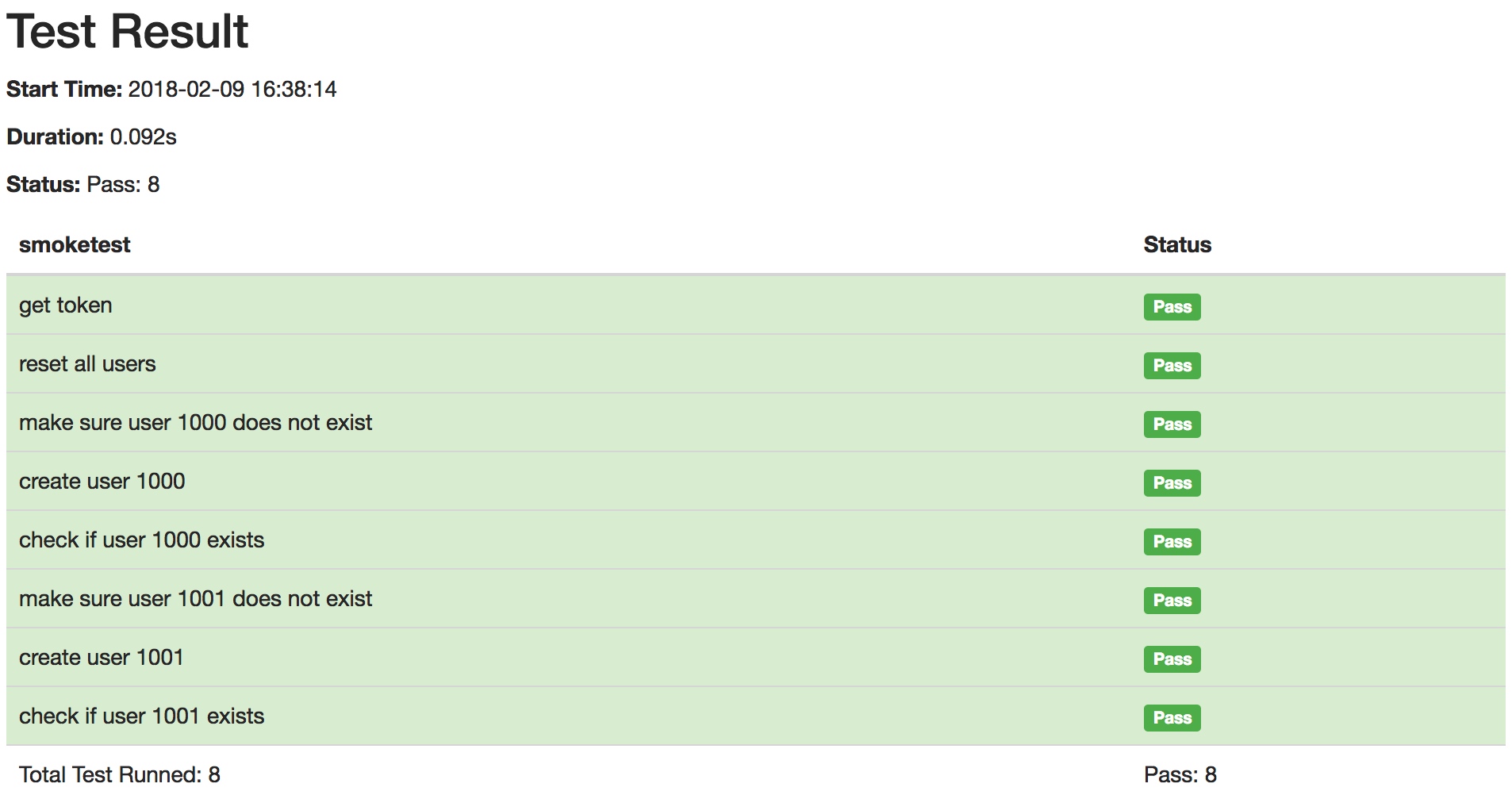Click Pass badge for check if user 1000 exists
1512x795 pixels.
coord(1172,542)
